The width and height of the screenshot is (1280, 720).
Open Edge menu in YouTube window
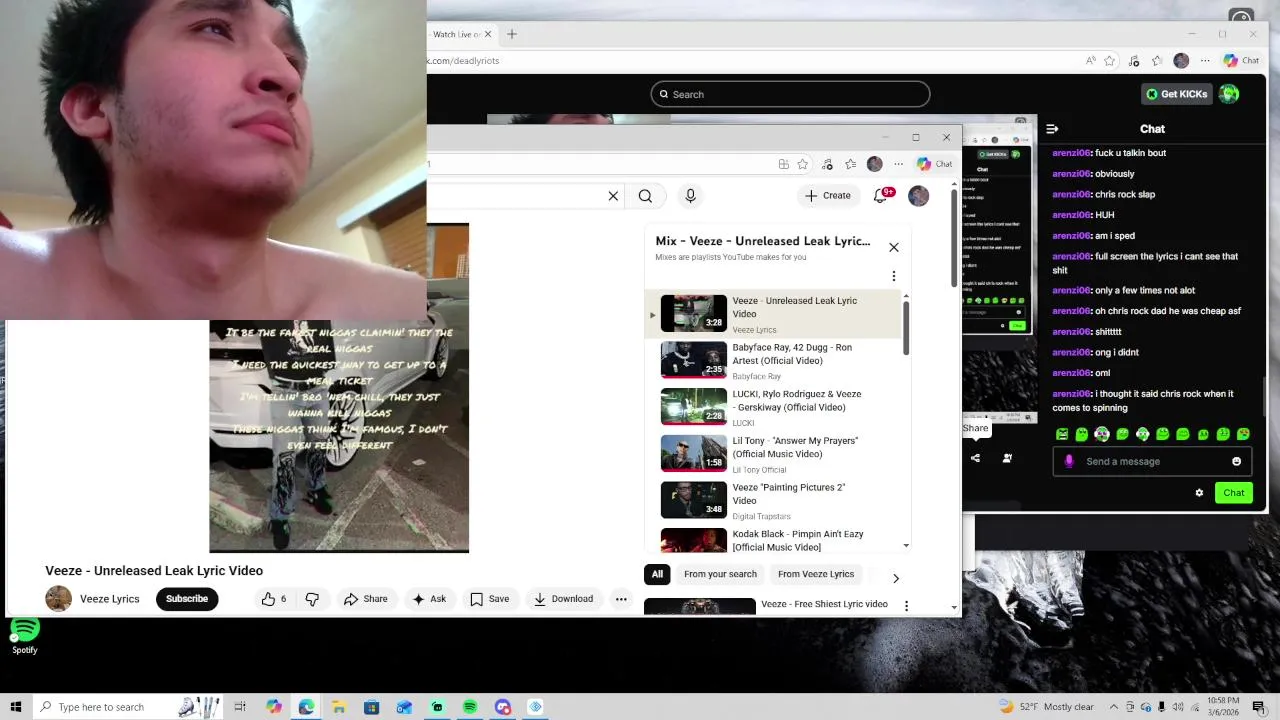point(898,164)
